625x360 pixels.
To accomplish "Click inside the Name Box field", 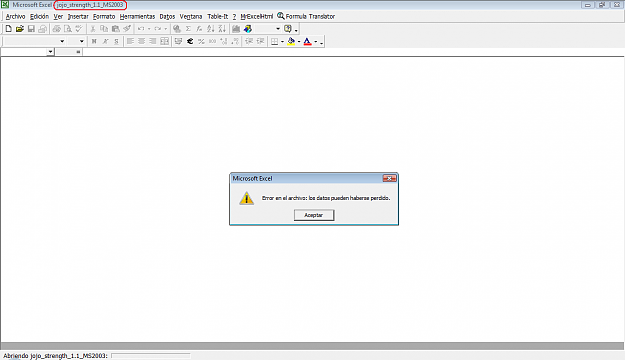I will pyautogui.click(x=24, y=52).
